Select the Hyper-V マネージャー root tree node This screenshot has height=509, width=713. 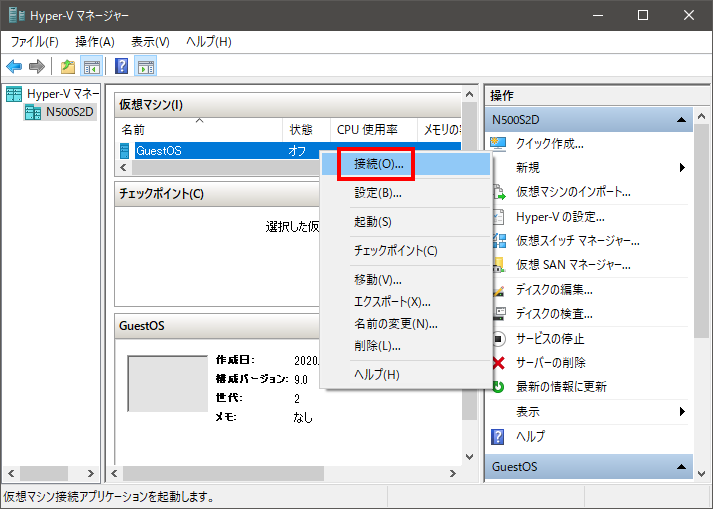52,94
